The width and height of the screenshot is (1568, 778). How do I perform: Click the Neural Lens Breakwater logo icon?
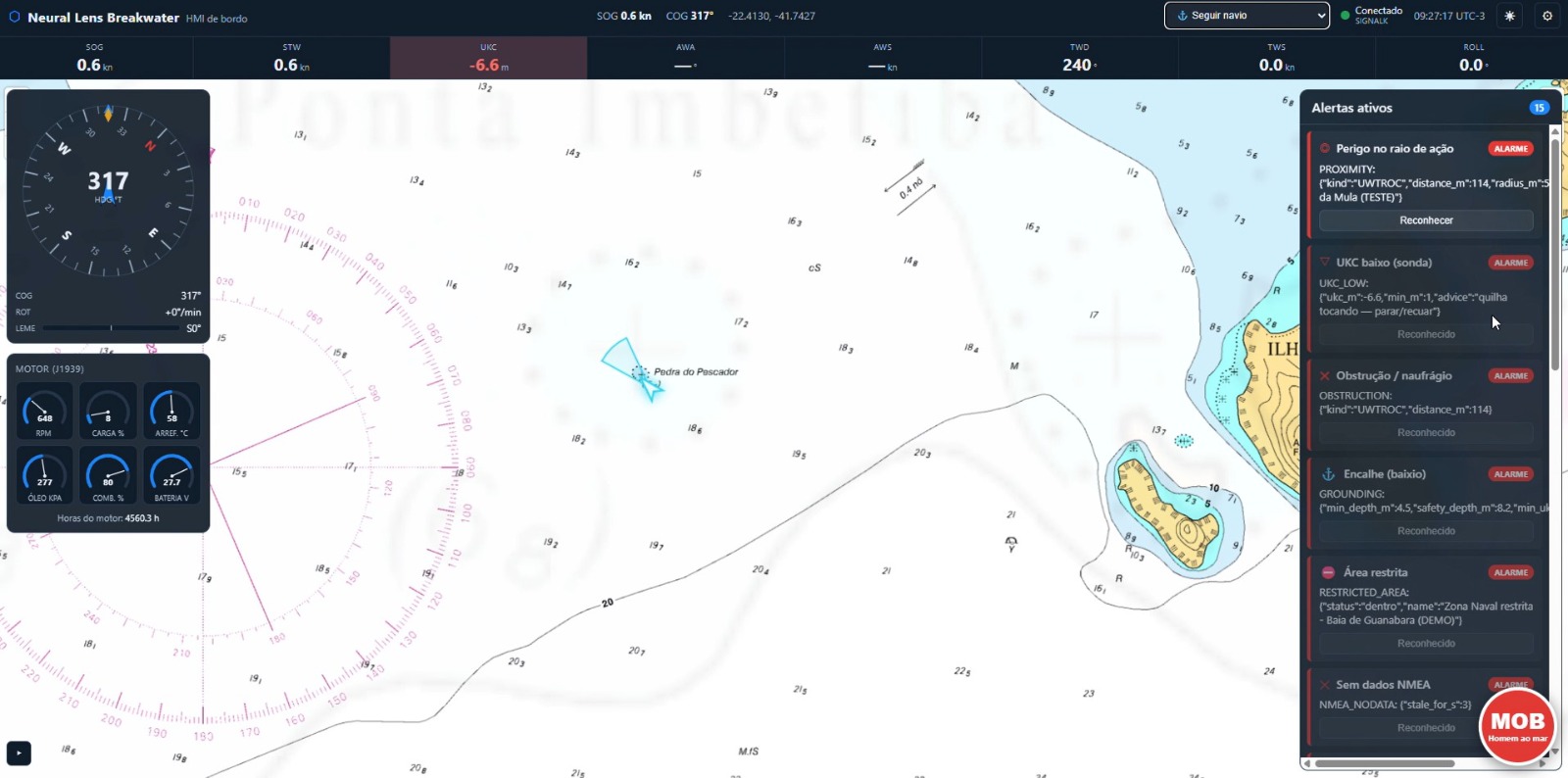pyautogui.click(x=15, y=17)
